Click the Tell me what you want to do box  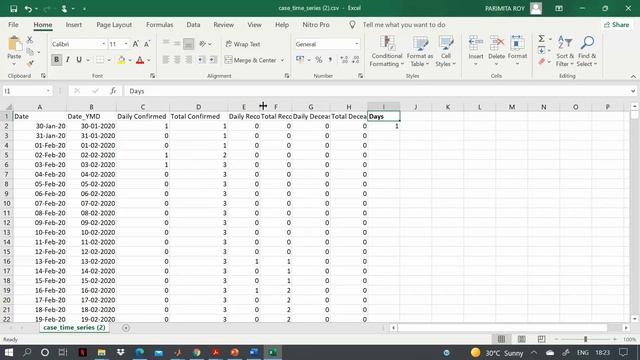tap(404, 24)
